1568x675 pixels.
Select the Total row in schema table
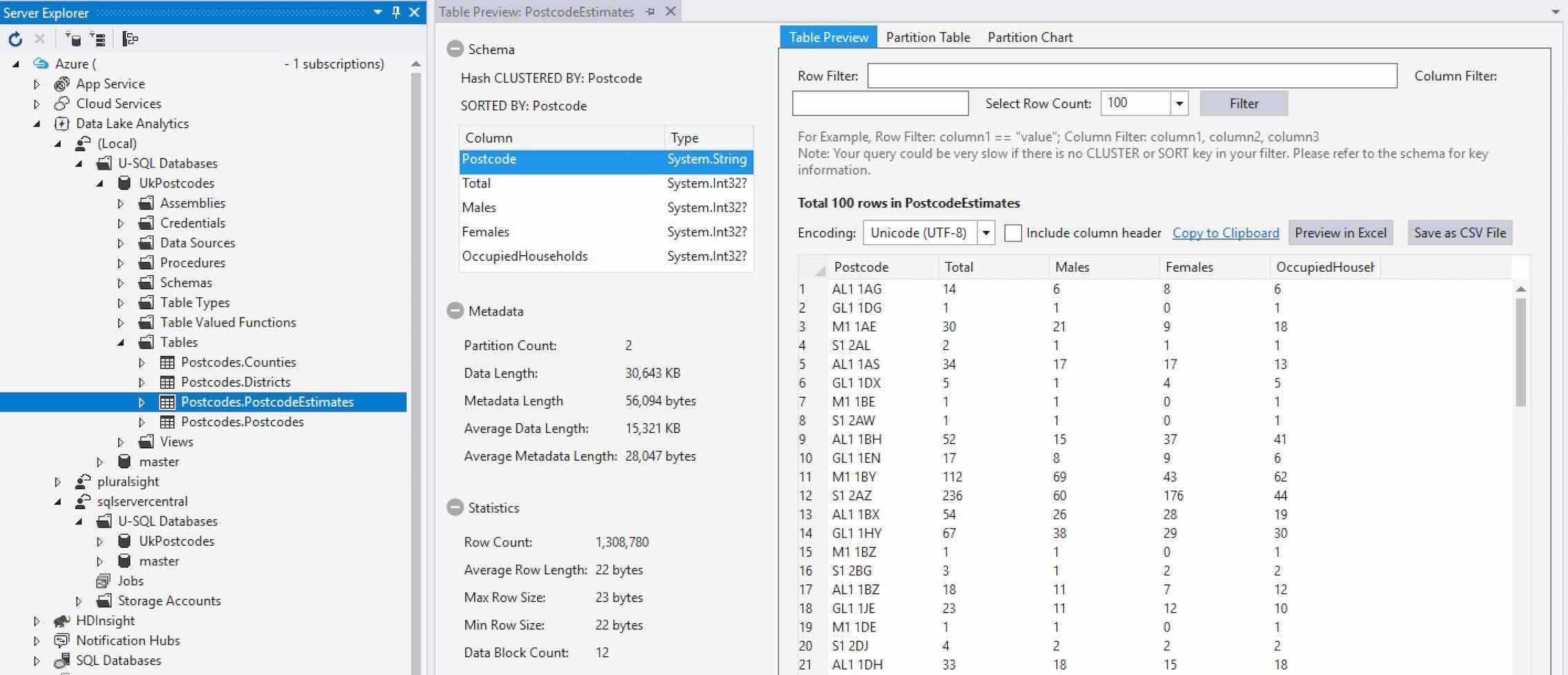[606, 183]
